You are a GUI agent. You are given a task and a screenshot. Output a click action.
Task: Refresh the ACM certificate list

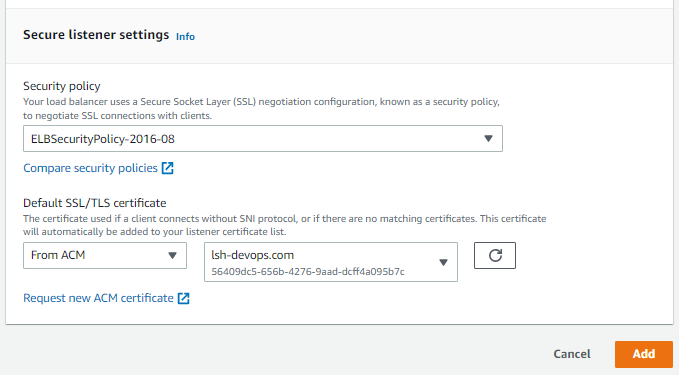click(495, 255)
